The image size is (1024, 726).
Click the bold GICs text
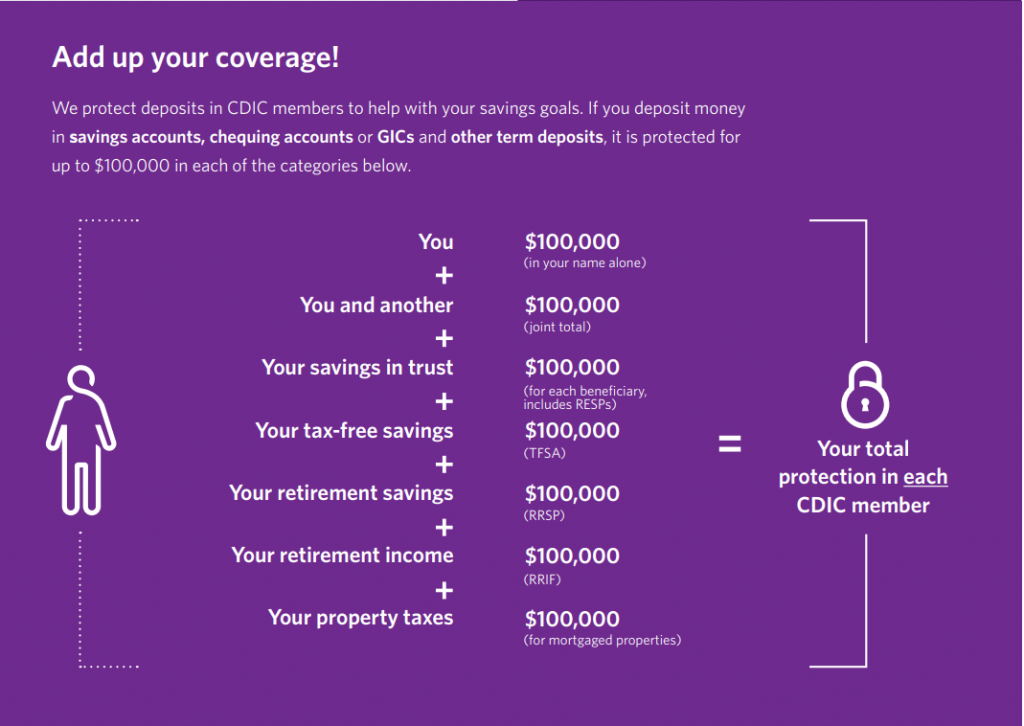[396, 137]
